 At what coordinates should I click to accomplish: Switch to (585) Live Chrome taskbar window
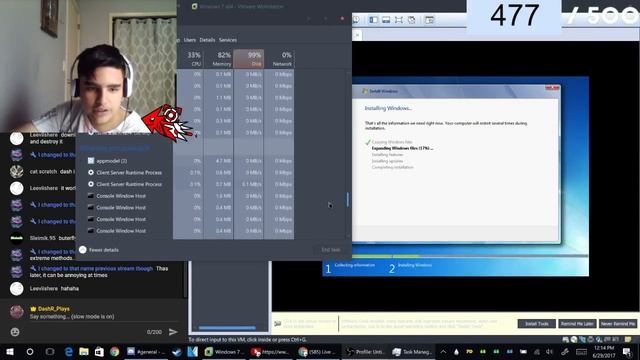pos(318,351)
